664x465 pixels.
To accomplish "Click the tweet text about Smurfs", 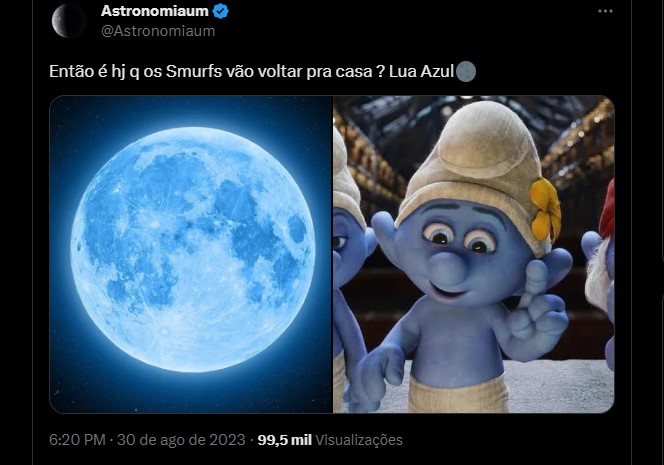I will coord(252,71).
